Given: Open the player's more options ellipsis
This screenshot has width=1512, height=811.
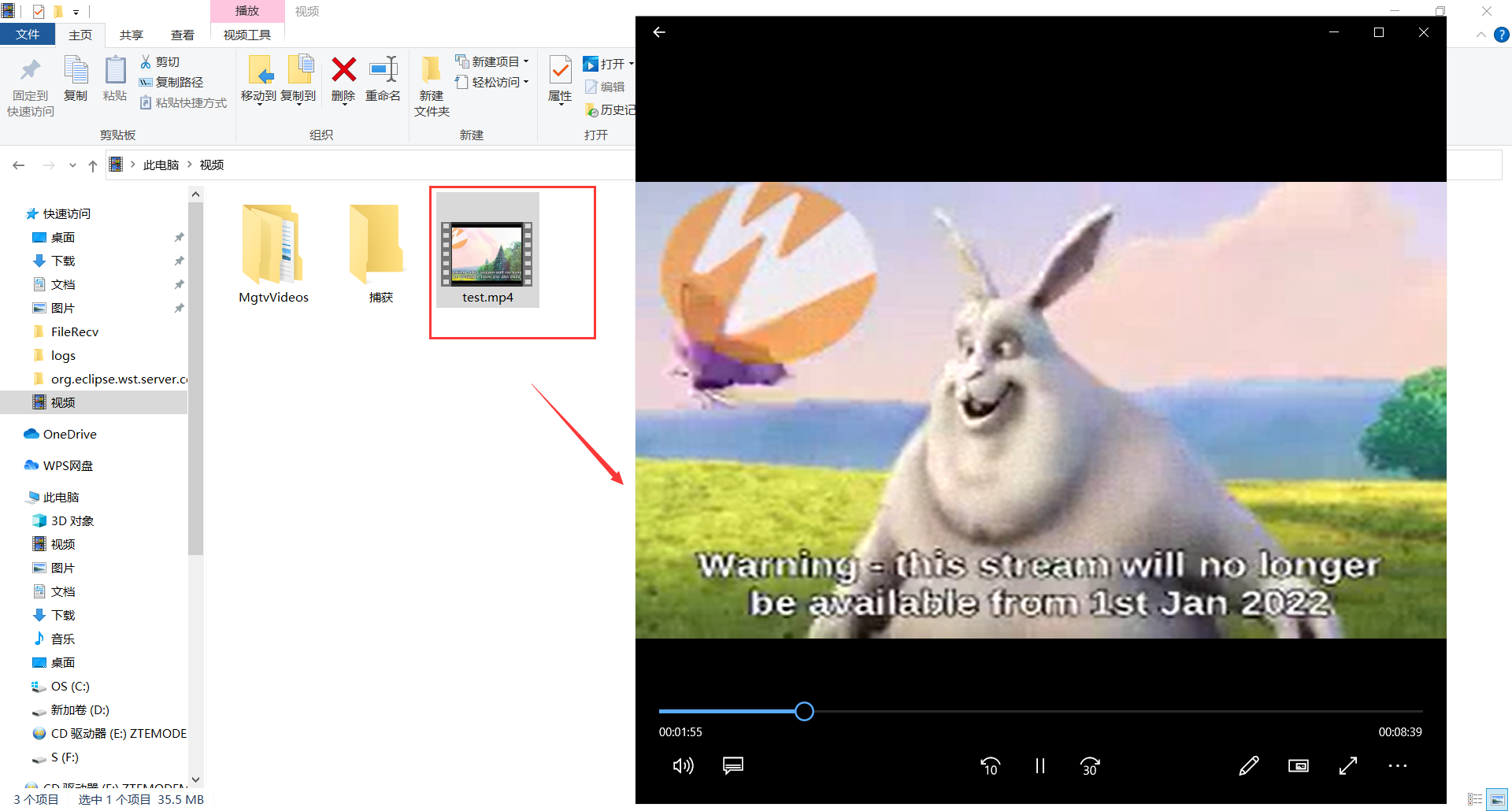Looking at the screenshot, I should (1398, 765).
